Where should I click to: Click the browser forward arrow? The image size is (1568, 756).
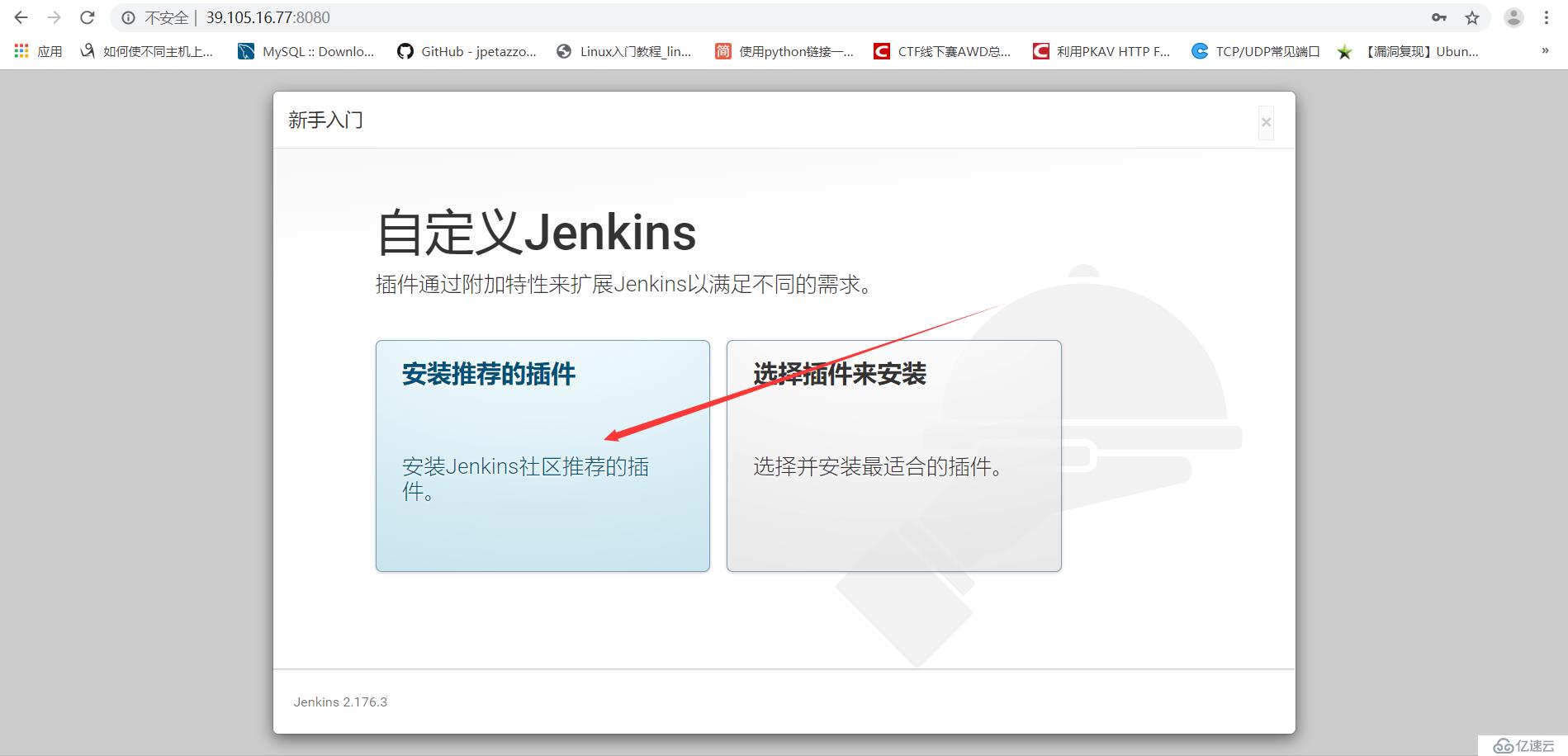pyautogui.click(x=54, y=17)
